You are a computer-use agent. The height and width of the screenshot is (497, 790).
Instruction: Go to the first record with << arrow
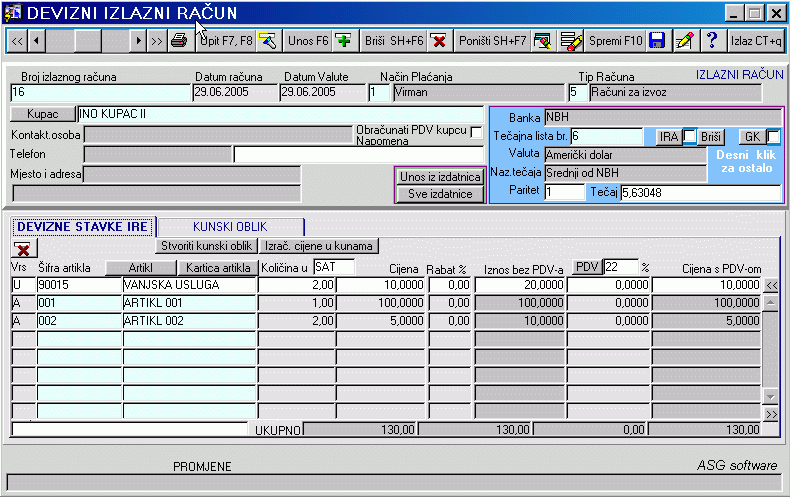point(17,41)
